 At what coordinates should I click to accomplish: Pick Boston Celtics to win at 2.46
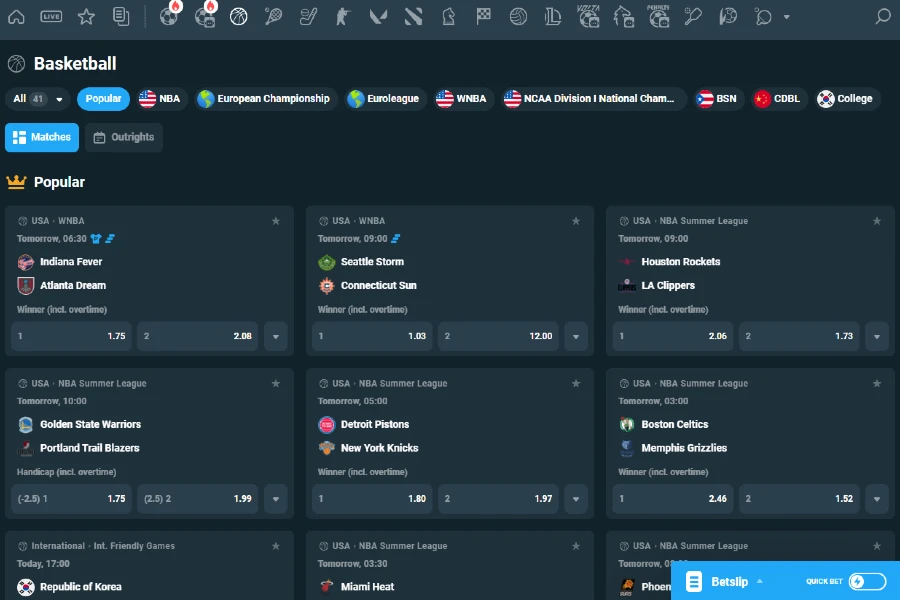(x=673, y=498)
